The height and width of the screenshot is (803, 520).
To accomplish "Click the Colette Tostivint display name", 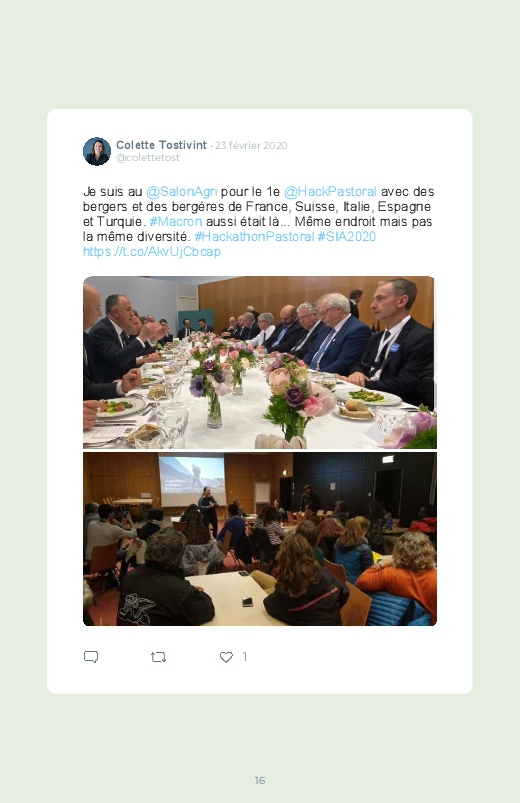I will coord(161,145).
